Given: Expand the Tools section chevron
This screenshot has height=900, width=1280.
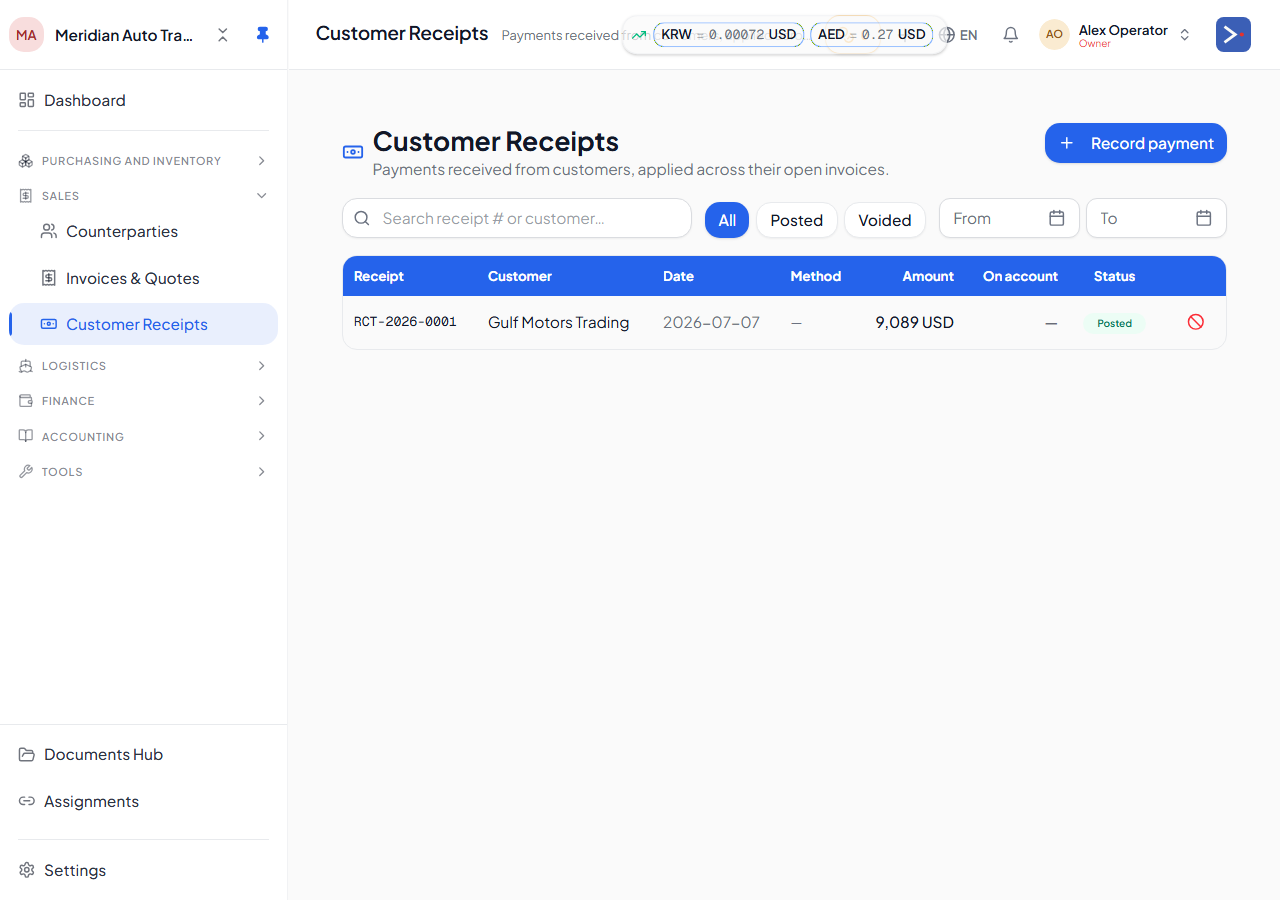Looking at the screenshot, I should click(x=262, y=472).
